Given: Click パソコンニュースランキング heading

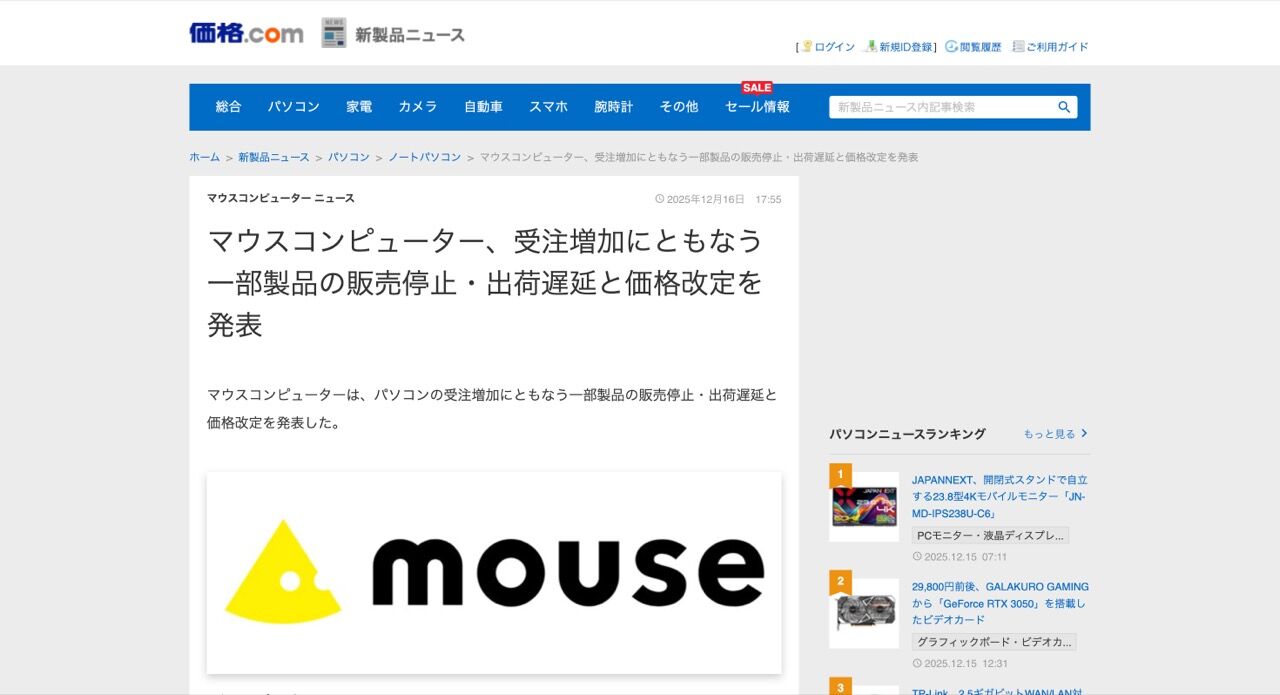Looking at the screenshot, I should [x=907, y=434].
